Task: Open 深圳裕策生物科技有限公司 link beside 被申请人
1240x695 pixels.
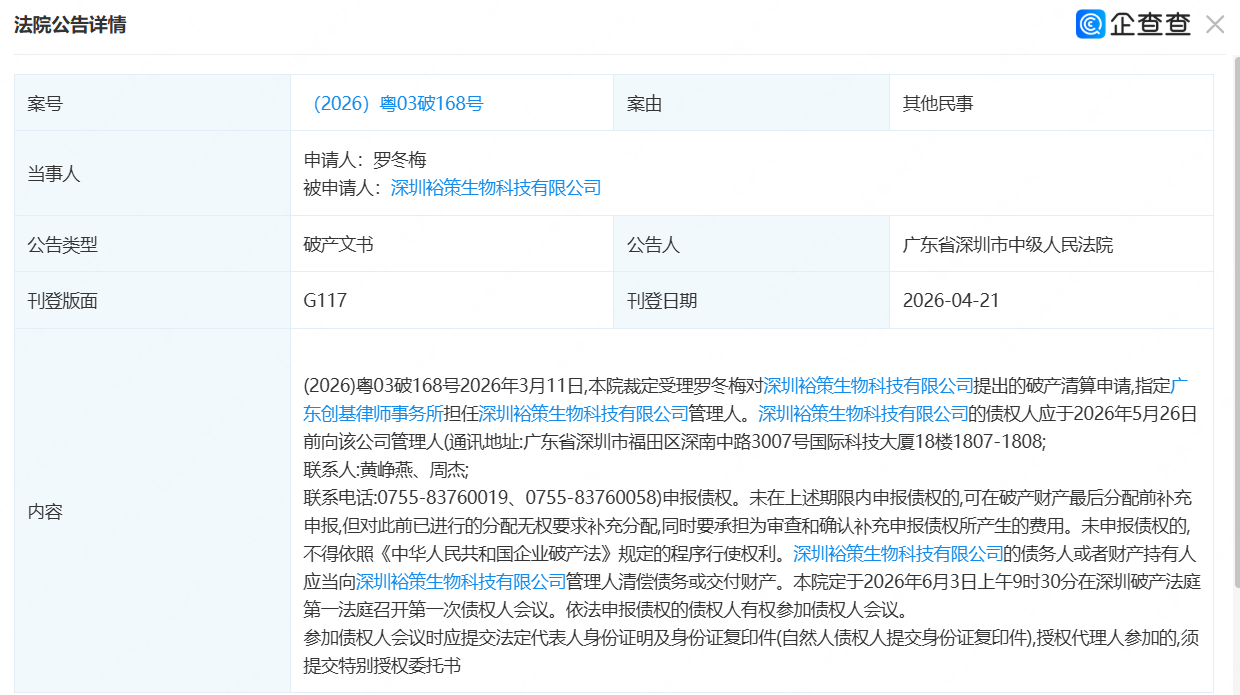Action: pos(496,187)
